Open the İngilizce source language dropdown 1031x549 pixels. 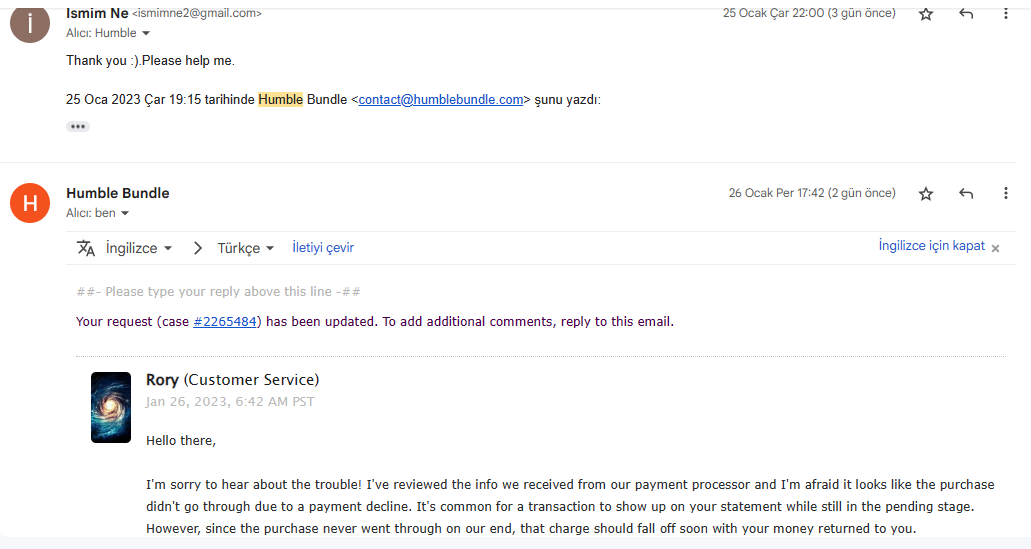pyautogui.click(x=139, y=248)
